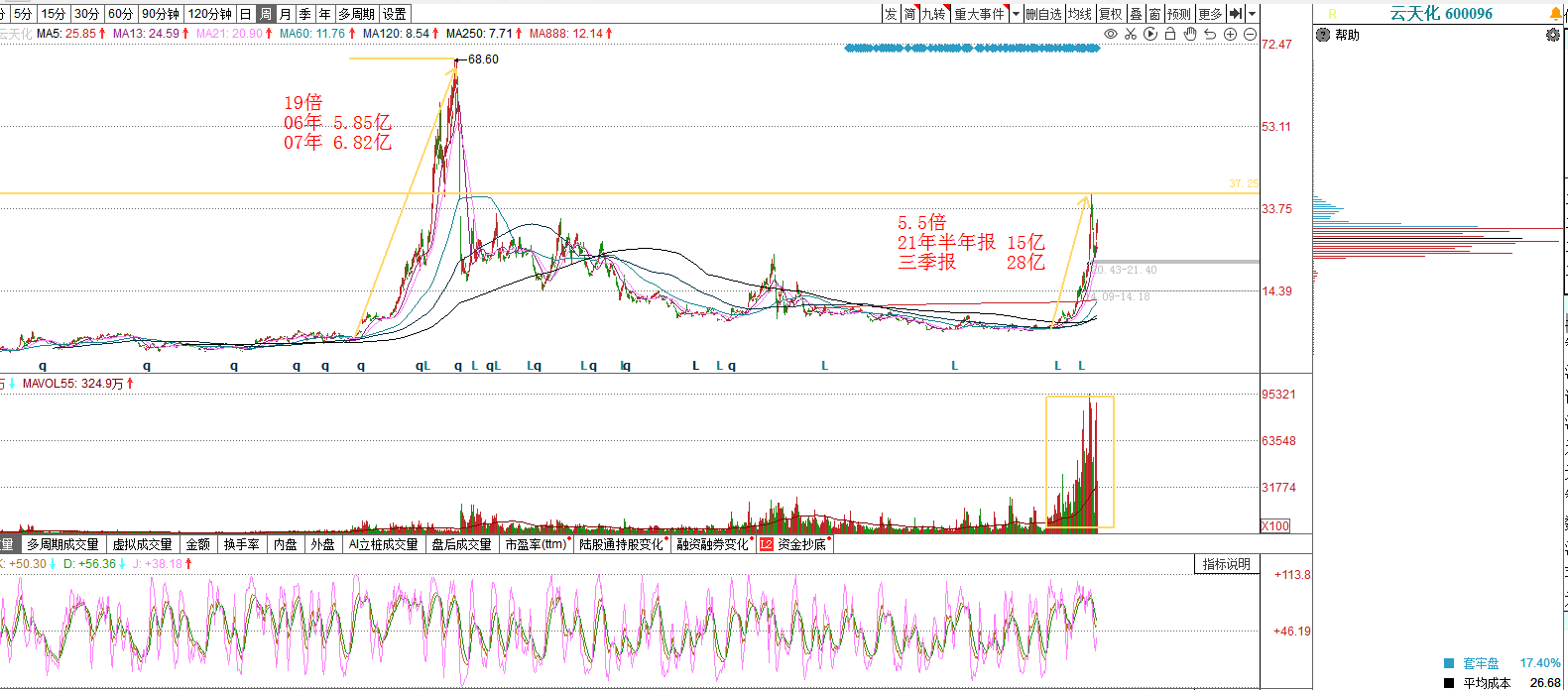Select AI立桩成交量 indicator tab
Image resolution: width=1568 pixels, height=690 pixels.
click(384, 544)
